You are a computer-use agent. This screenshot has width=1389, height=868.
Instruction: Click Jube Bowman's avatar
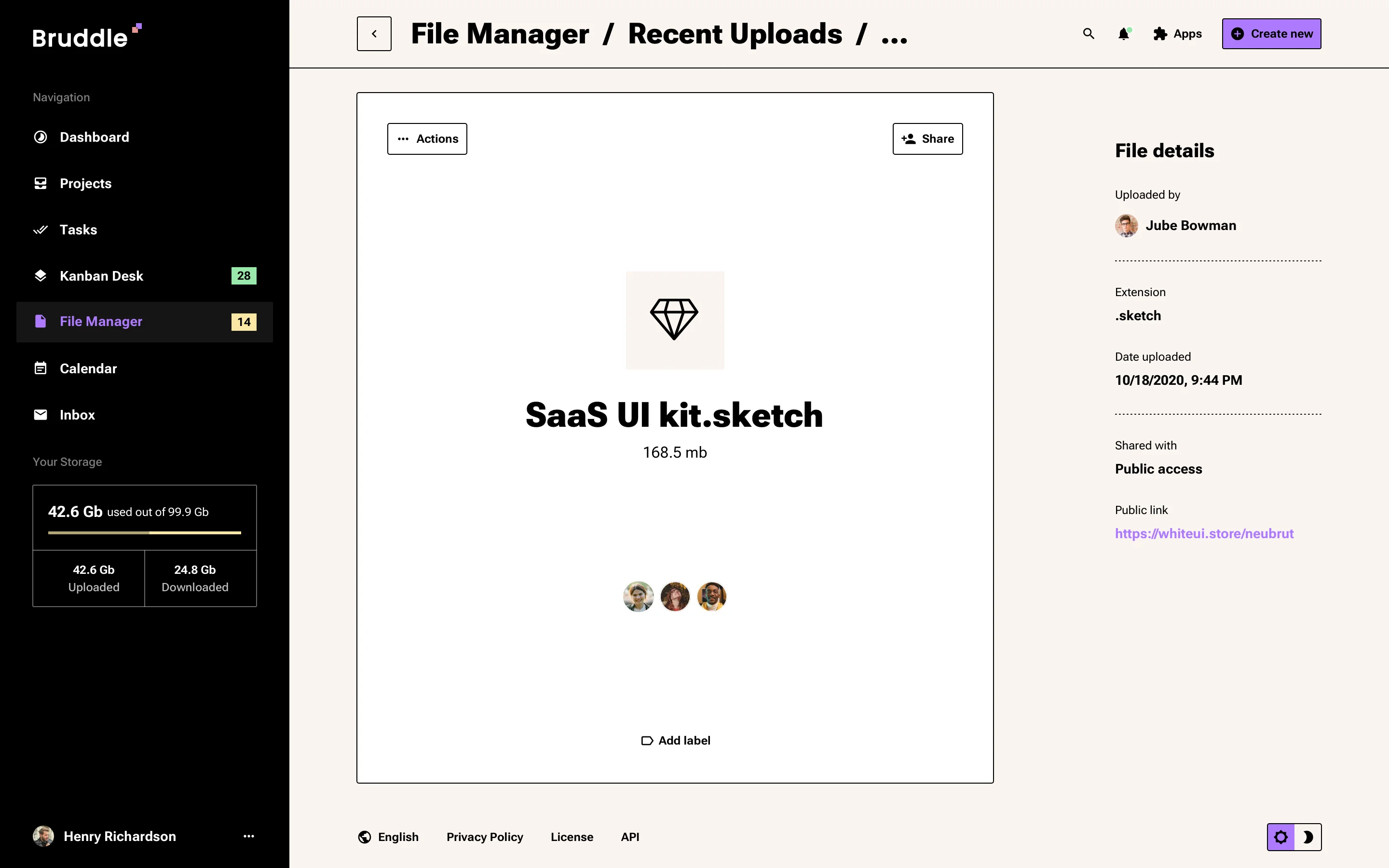pos(1127,225)
